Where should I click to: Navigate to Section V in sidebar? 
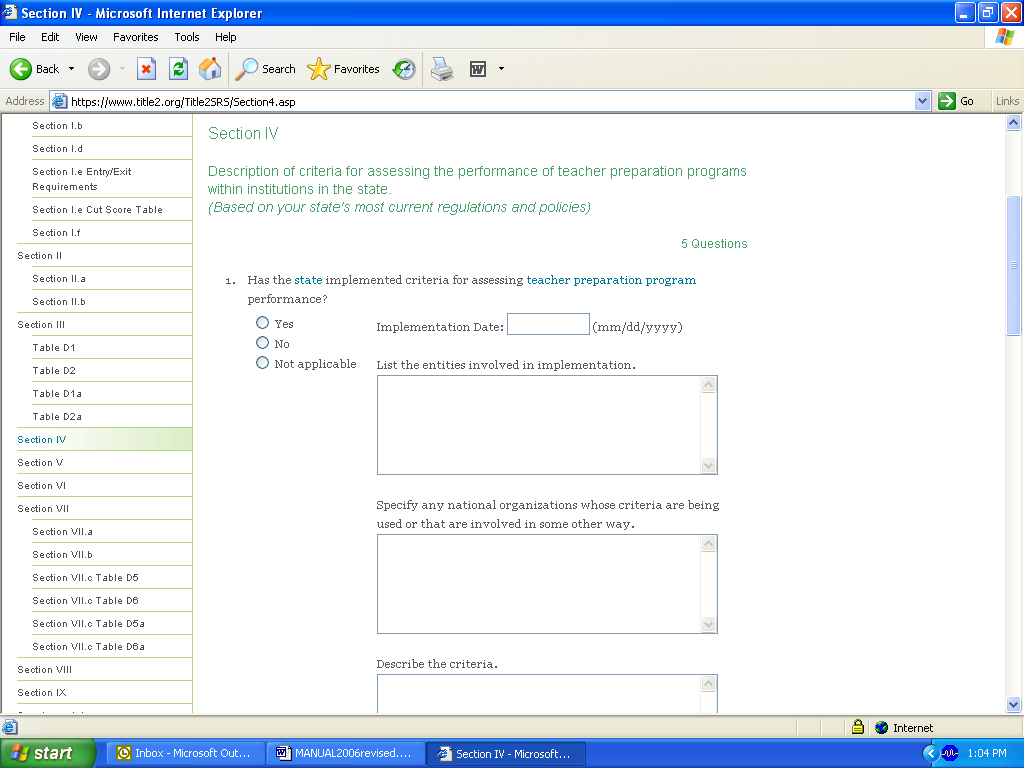click(x=40, y=463)
